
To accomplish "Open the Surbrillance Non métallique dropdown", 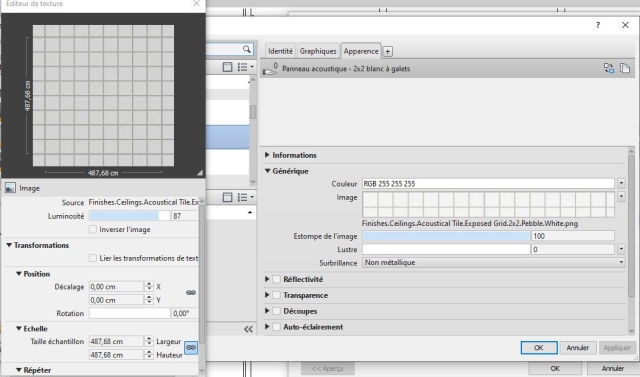I will coord(493,262).
